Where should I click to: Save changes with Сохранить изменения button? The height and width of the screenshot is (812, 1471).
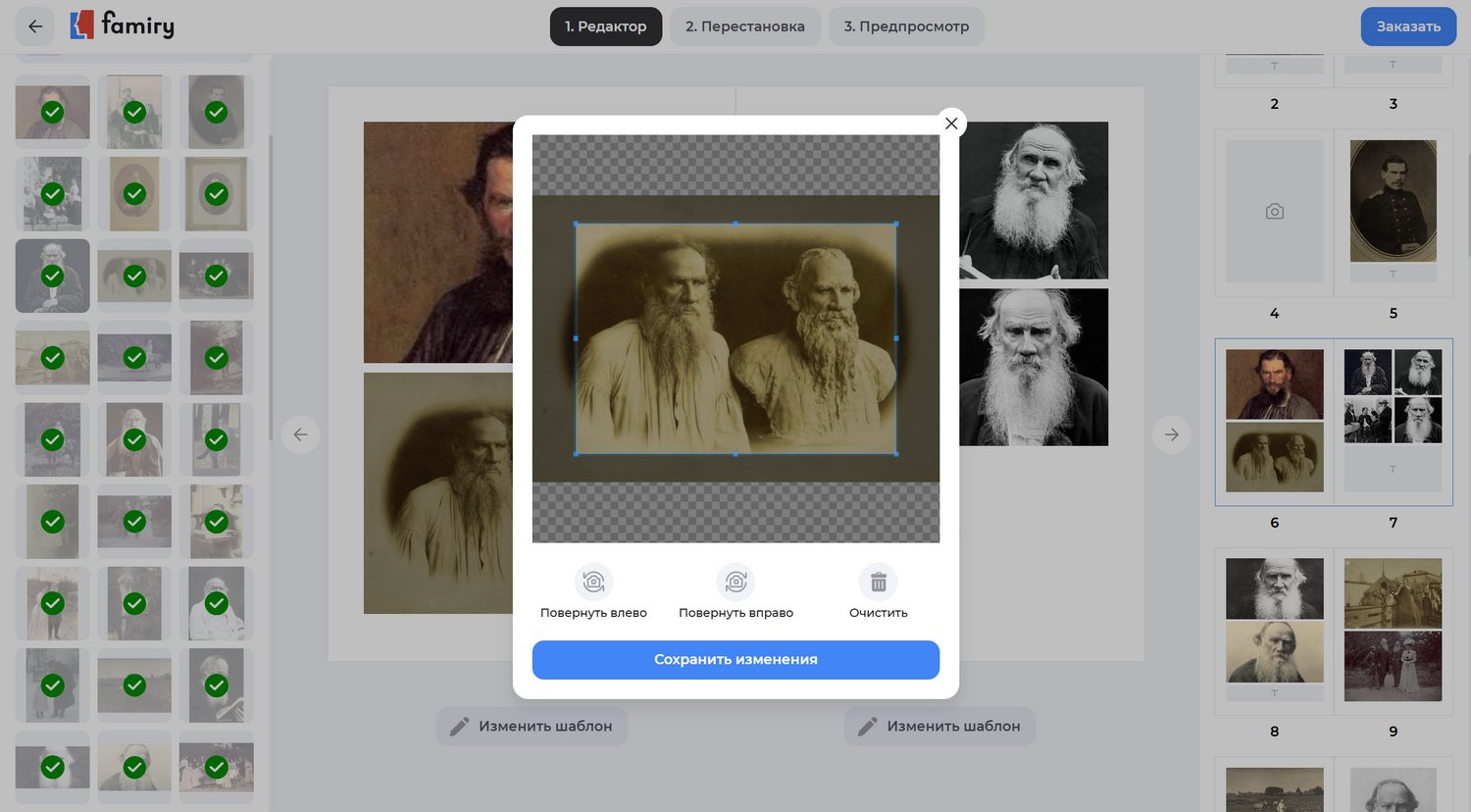[x=735, y=660]
